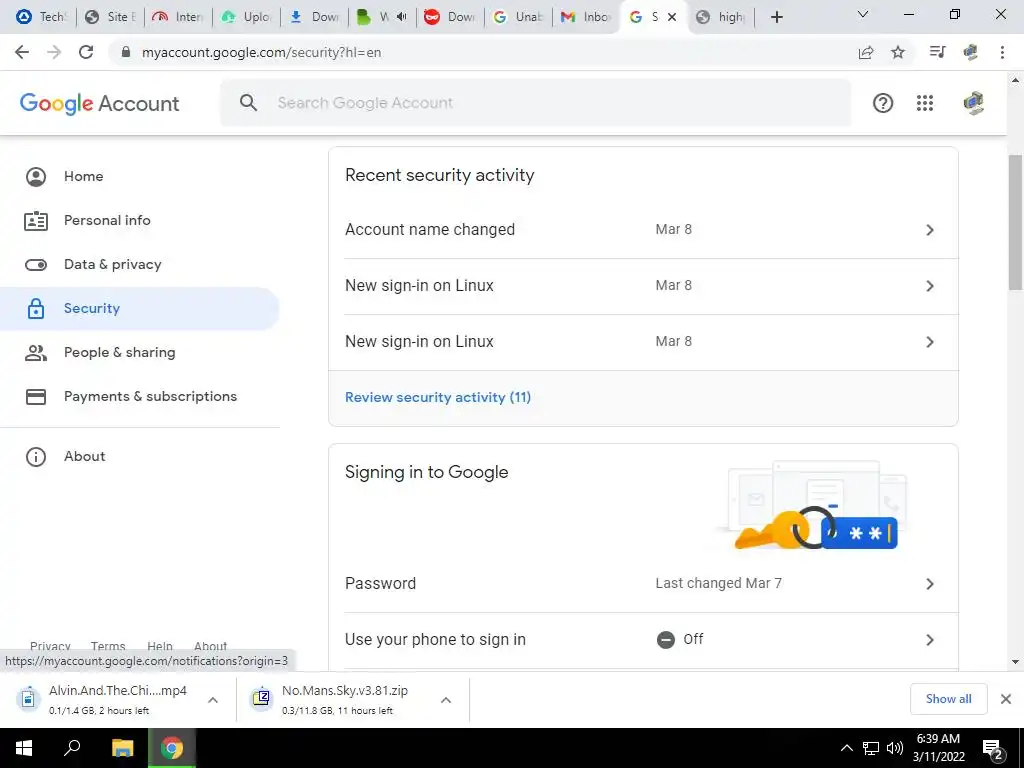Click the Search Google Account field
This screenshot has width=1024, height=768.
(x=536, y=103)
